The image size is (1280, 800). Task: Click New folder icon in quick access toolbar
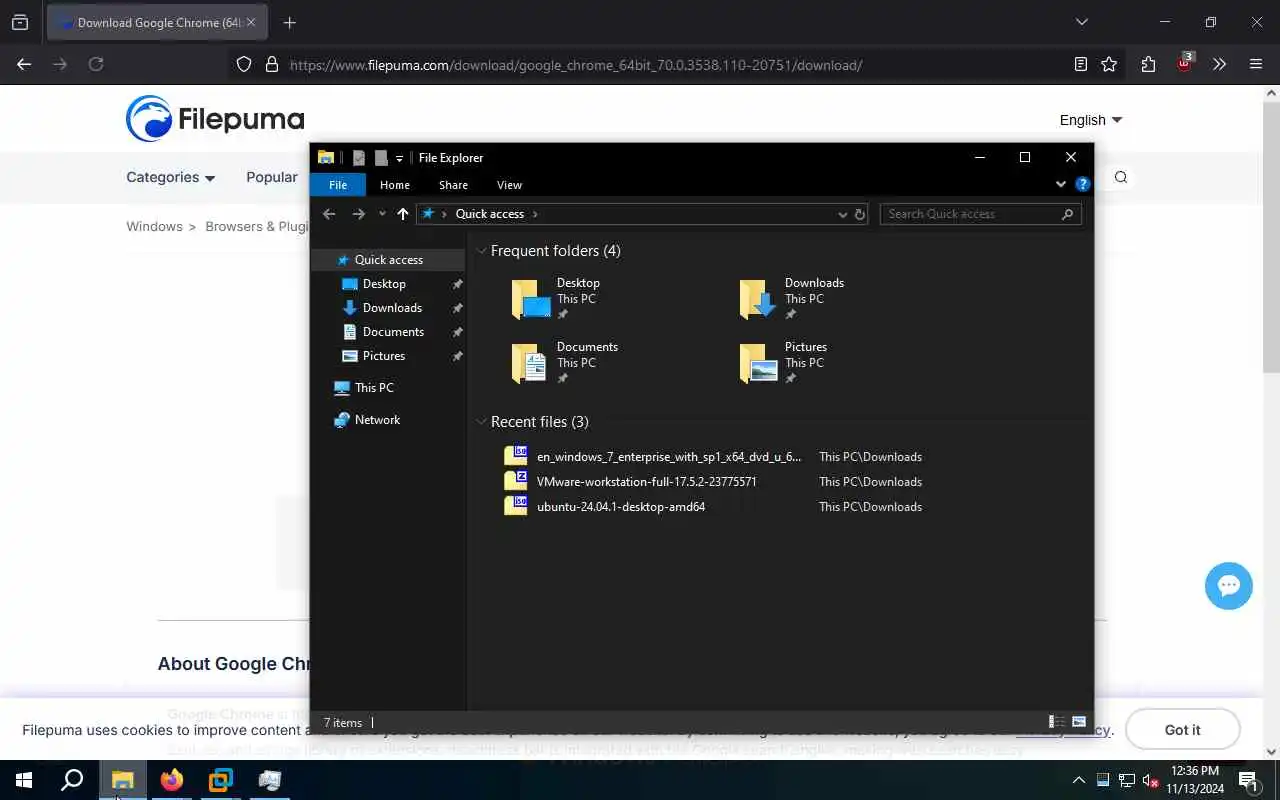pyautogui.click(x=381, y=158)
